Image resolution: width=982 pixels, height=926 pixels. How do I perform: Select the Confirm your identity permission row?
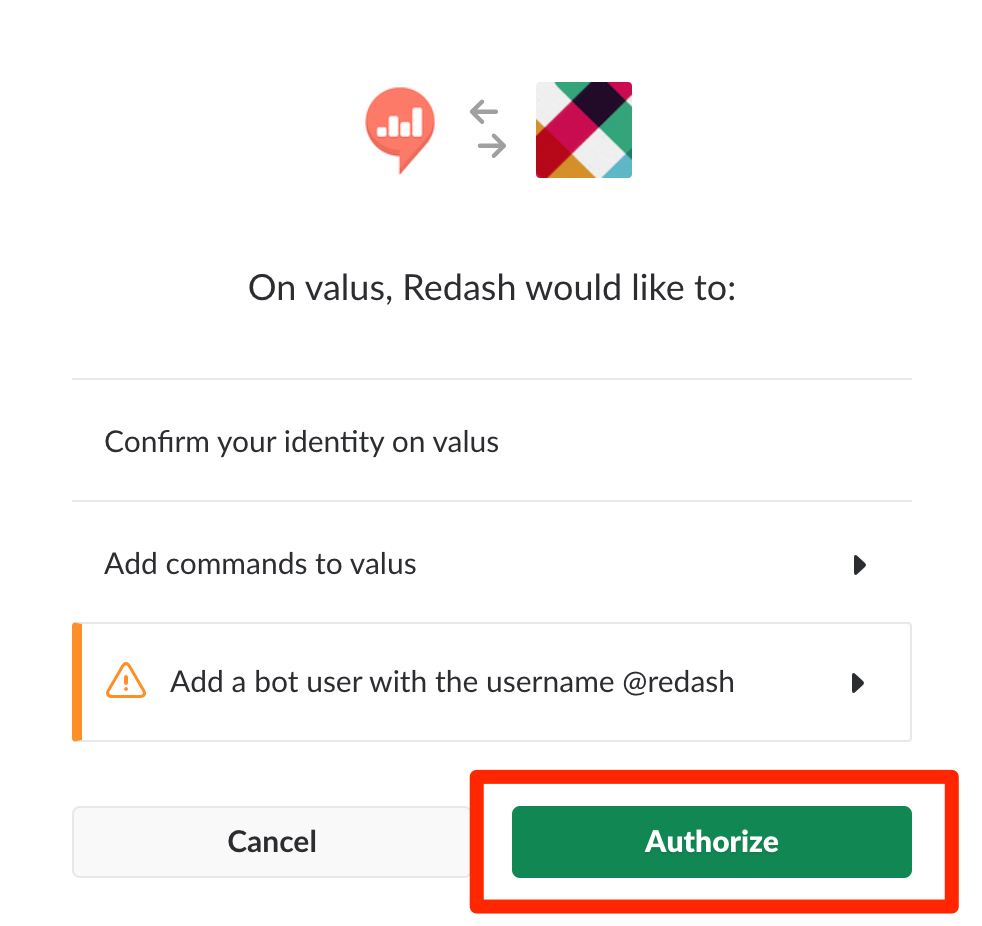(300, 441)
